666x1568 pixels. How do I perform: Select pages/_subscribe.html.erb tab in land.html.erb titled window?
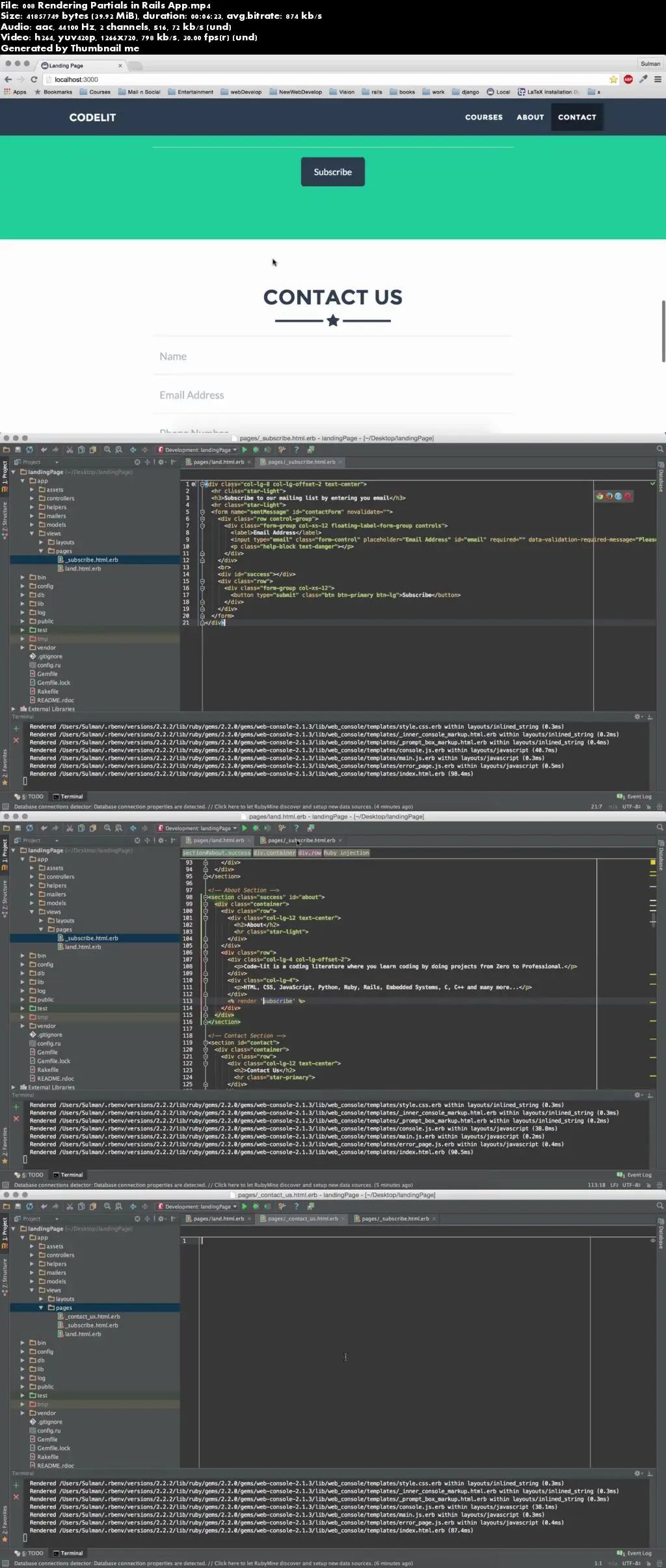(301, 841)
